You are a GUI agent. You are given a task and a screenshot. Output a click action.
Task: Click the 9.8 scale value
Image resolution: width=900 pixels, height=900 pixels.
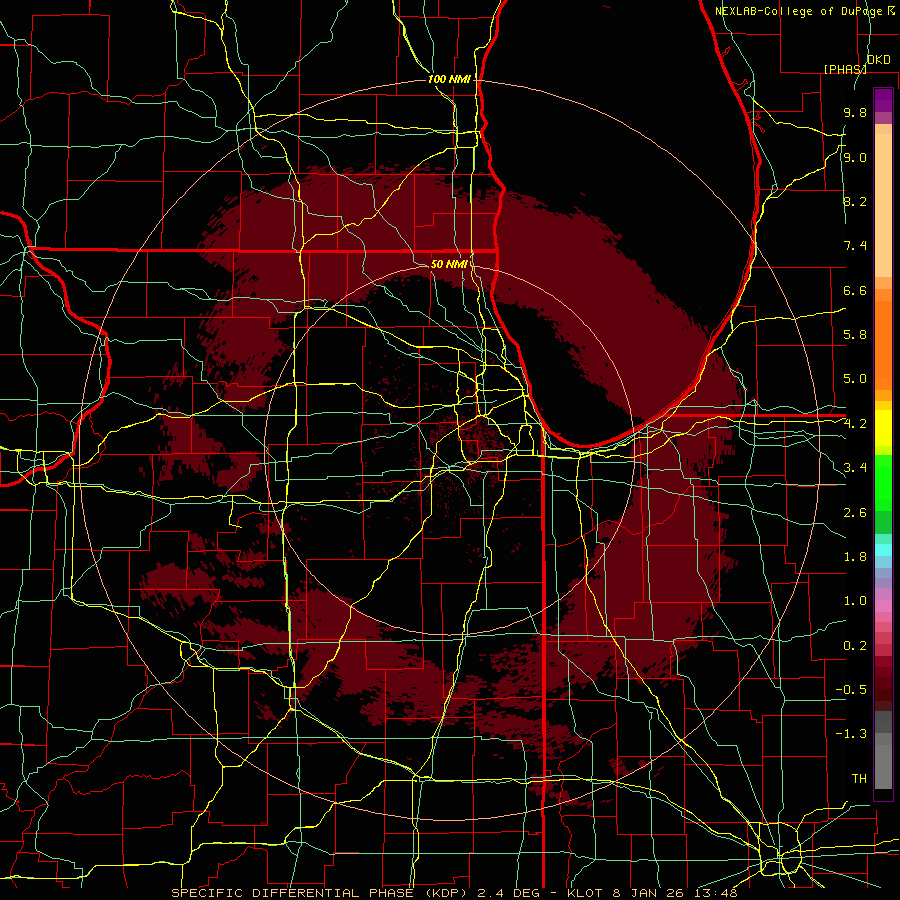[855, 113]
